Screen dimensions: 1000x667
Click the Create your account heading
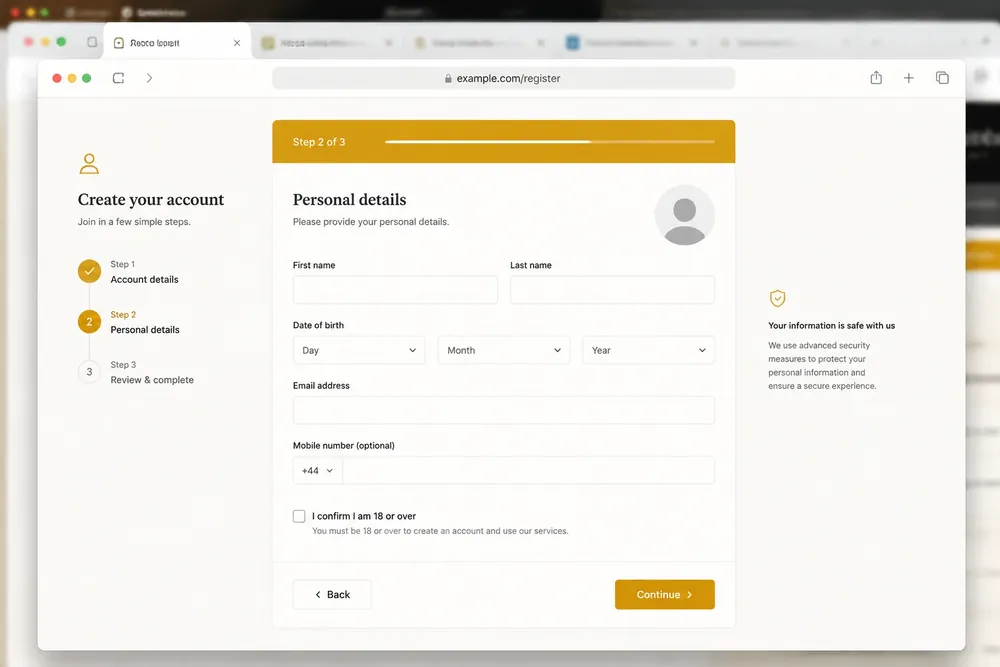151,200
